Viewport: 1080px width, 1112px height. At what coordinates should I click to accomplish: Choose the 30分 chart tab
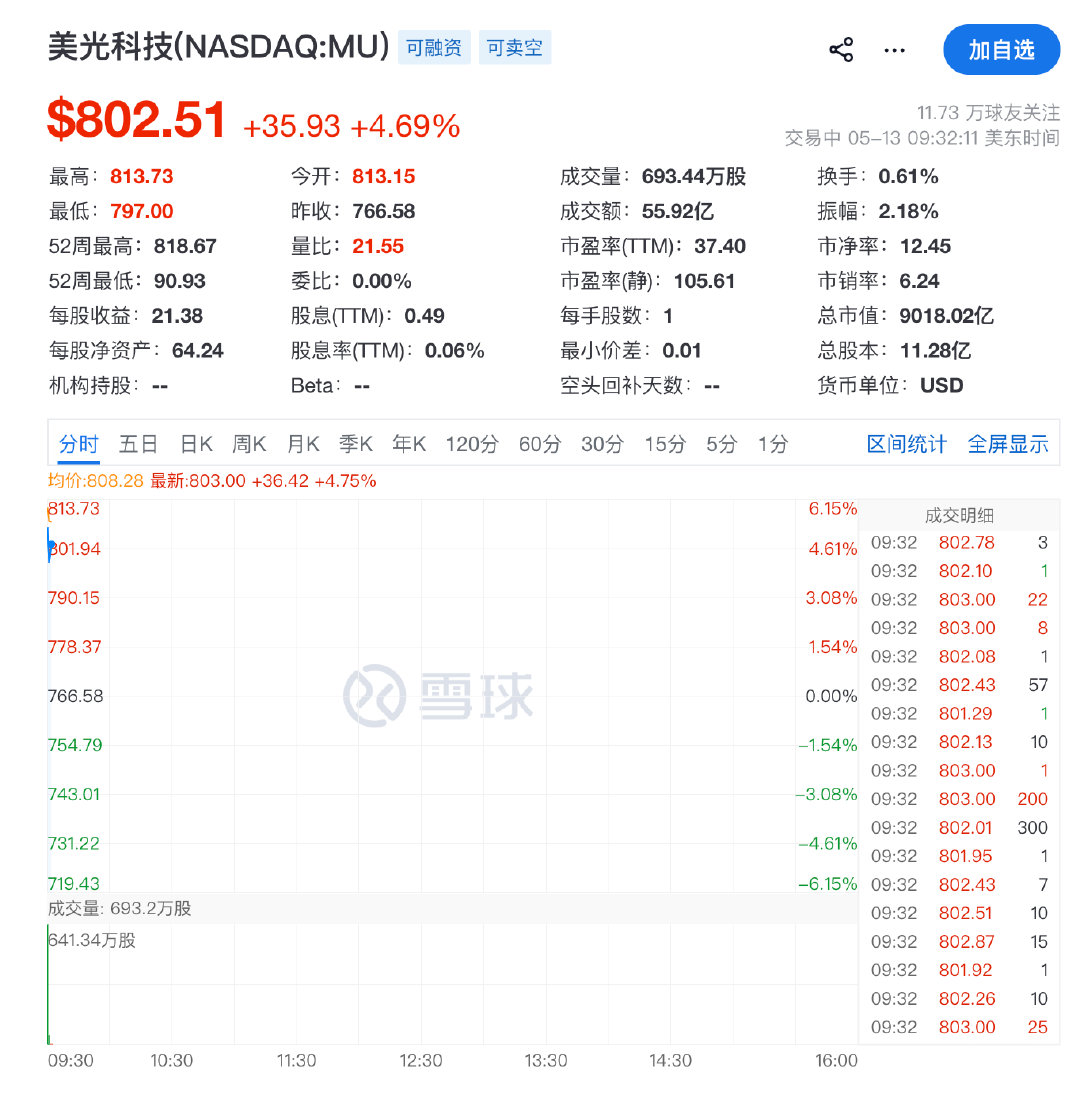[602, 445]
